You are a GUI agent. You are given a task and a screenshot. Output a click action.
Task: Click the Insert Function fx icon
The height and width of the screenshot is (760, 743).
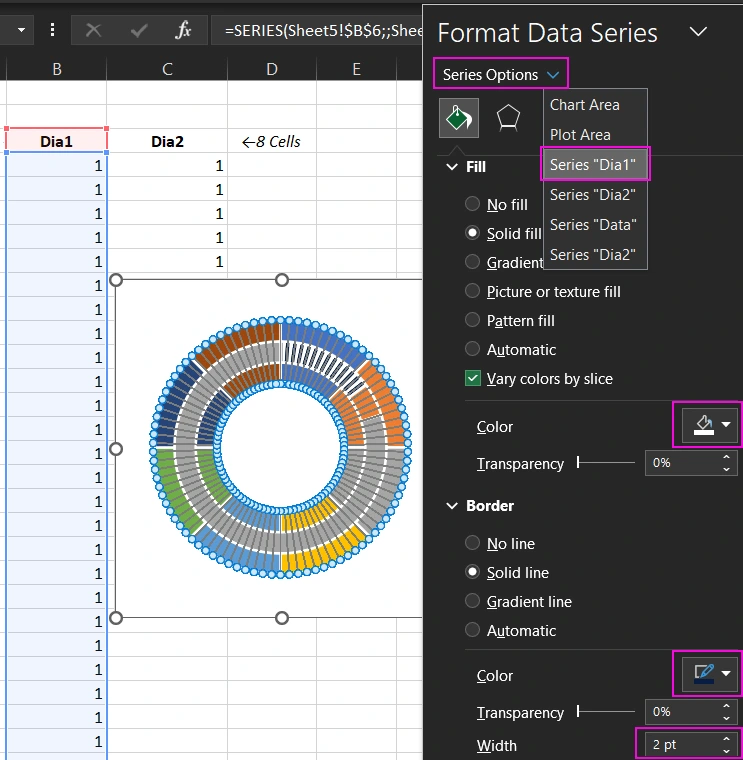(x=183, y=30)
